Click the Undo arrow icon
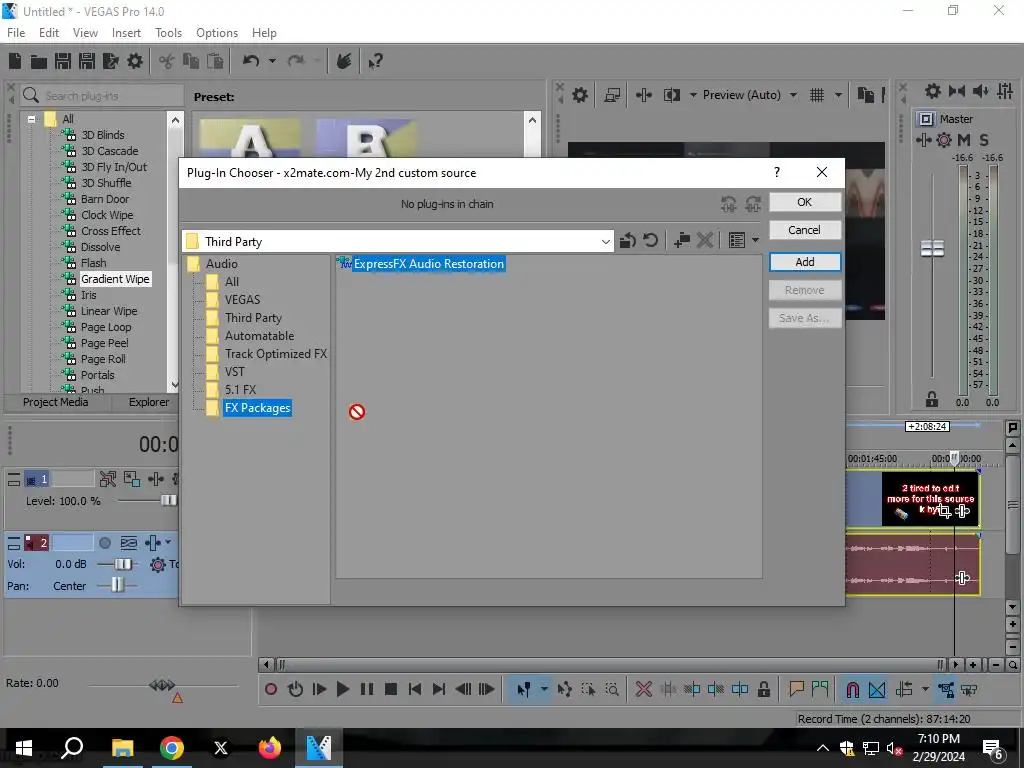The image size is (1024, 768). pyautogui.click(x=251, y=61)
